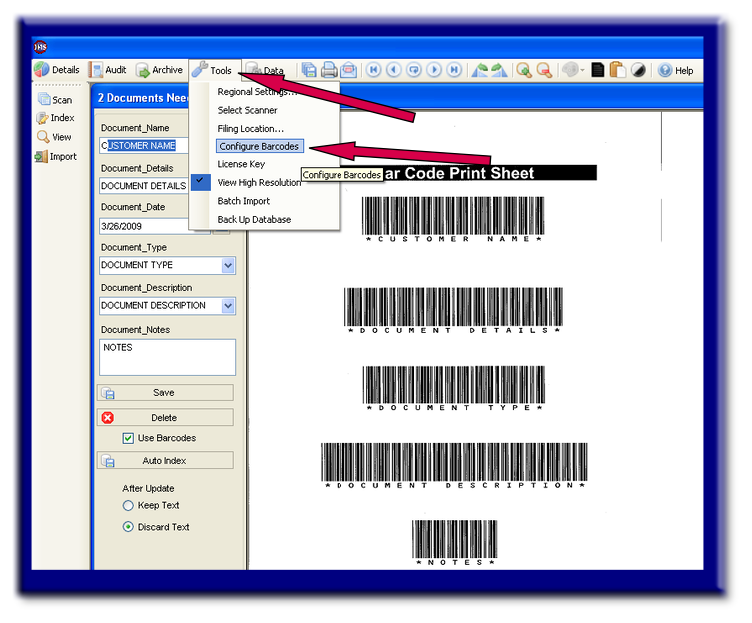Image resolution: width=752 pixels, height=623 pixels.
Task: Click the 'After Update' label
Action: pos(148,488)
